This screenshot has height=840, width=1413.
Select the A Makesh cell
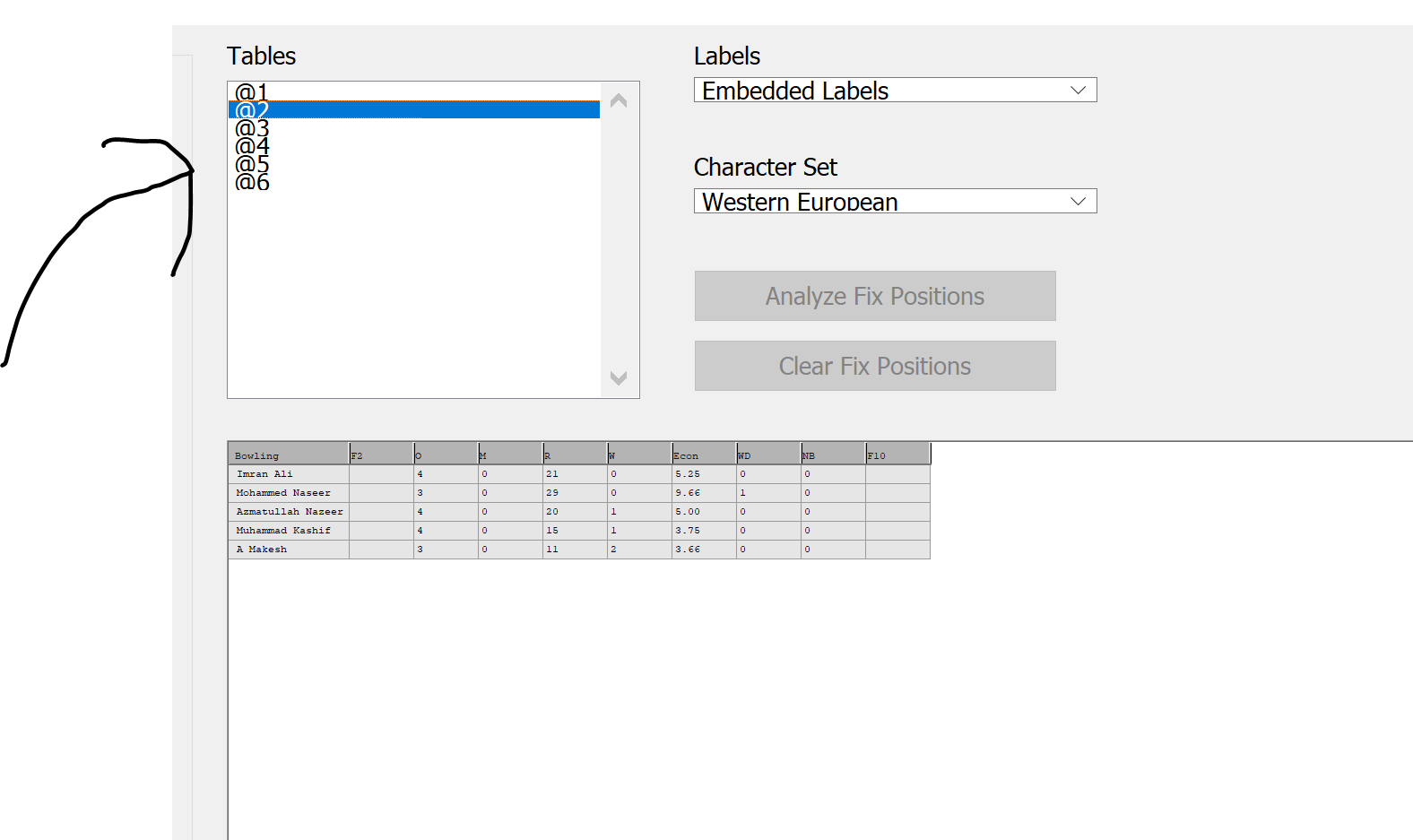(x=288, y=550)
